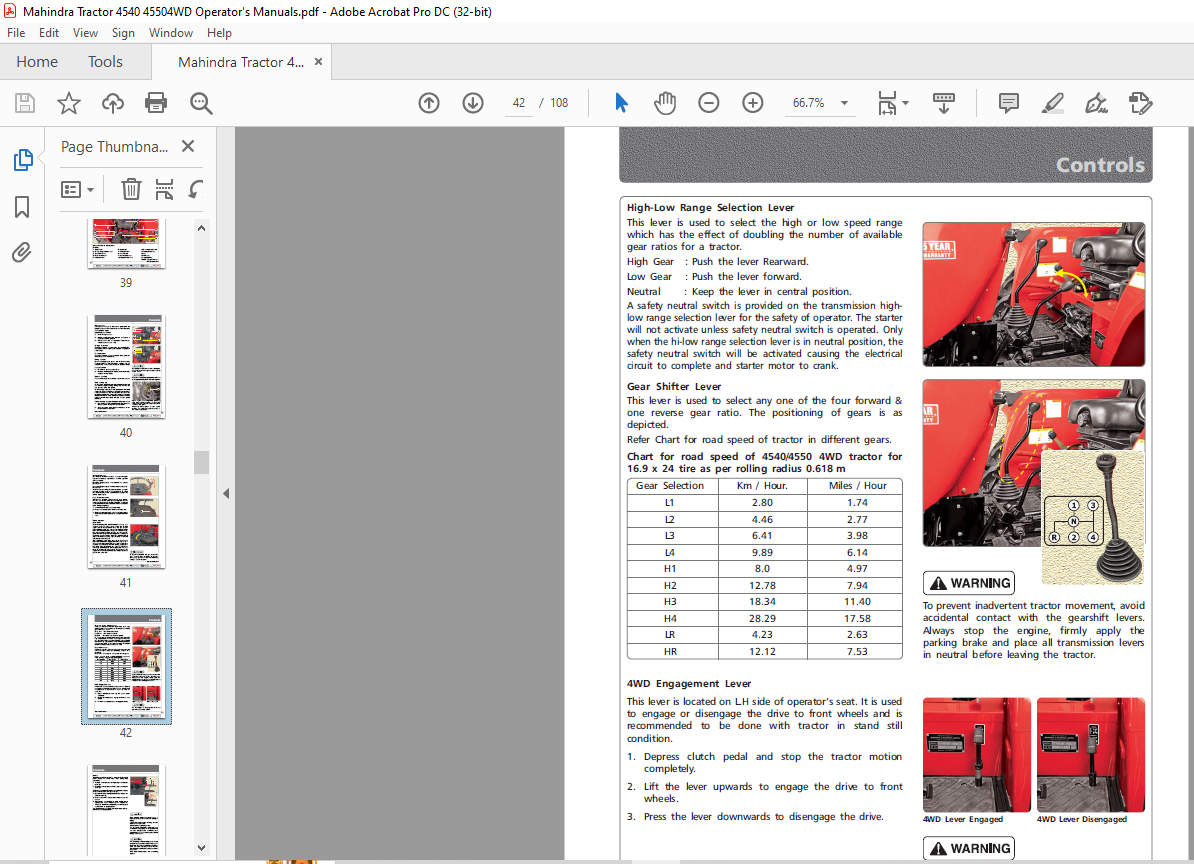Click the 66.7% zoom value field
The image size is (1194, 864).
click(809, 103)
